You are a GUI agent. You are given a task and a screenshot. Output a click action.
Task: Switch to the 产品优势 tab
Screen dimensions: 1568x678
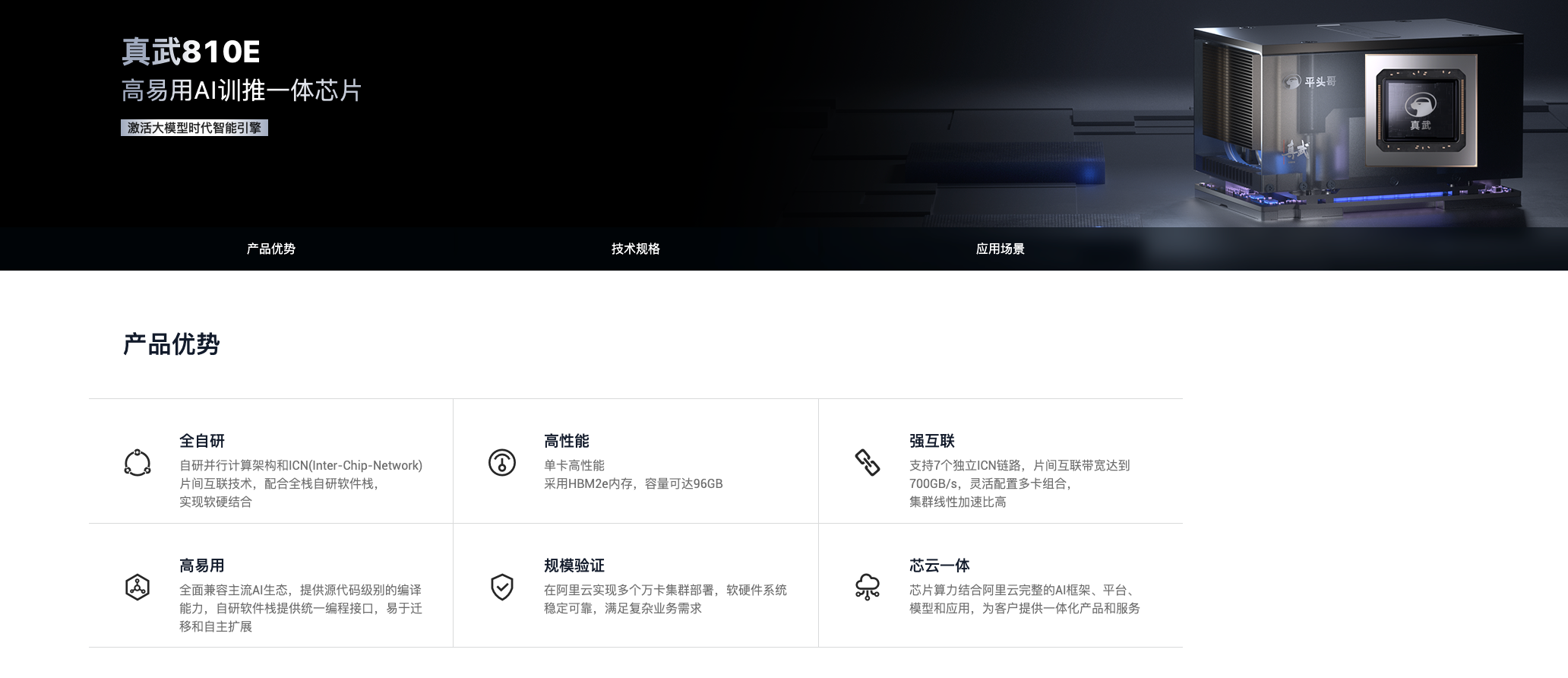pyautogui.click(x=271, y=249)
